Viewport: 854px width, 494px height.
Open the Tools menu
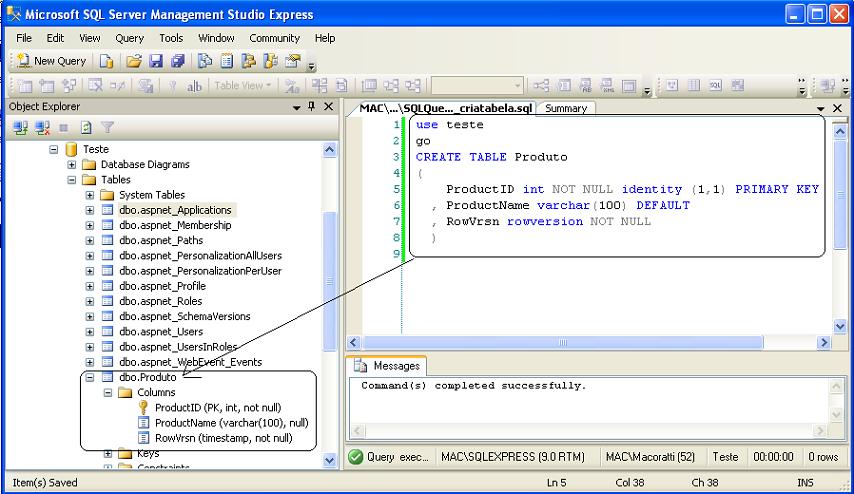click(x=171, y=38)
